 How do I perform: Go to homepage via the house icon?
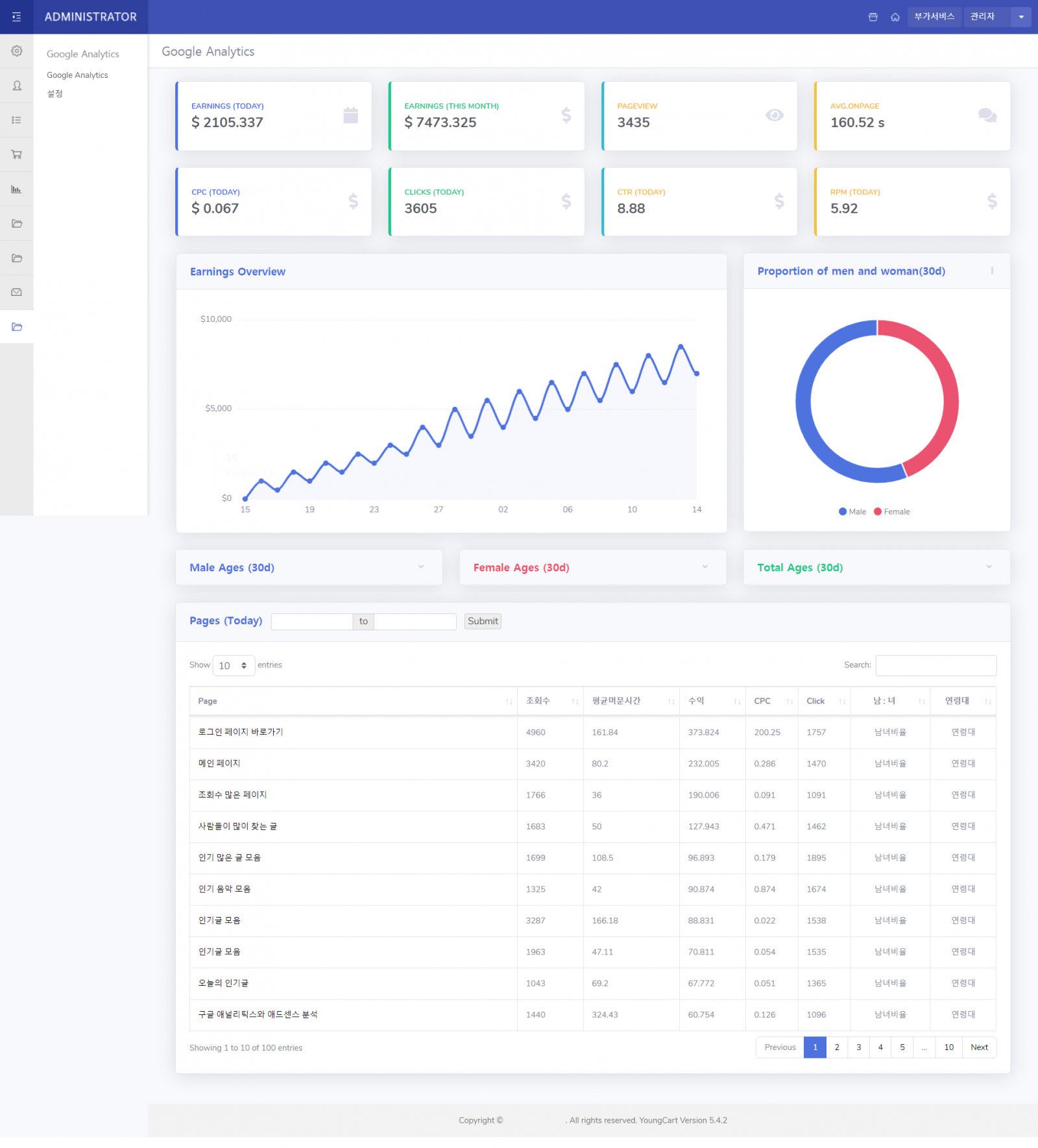(x=895, y=17)
